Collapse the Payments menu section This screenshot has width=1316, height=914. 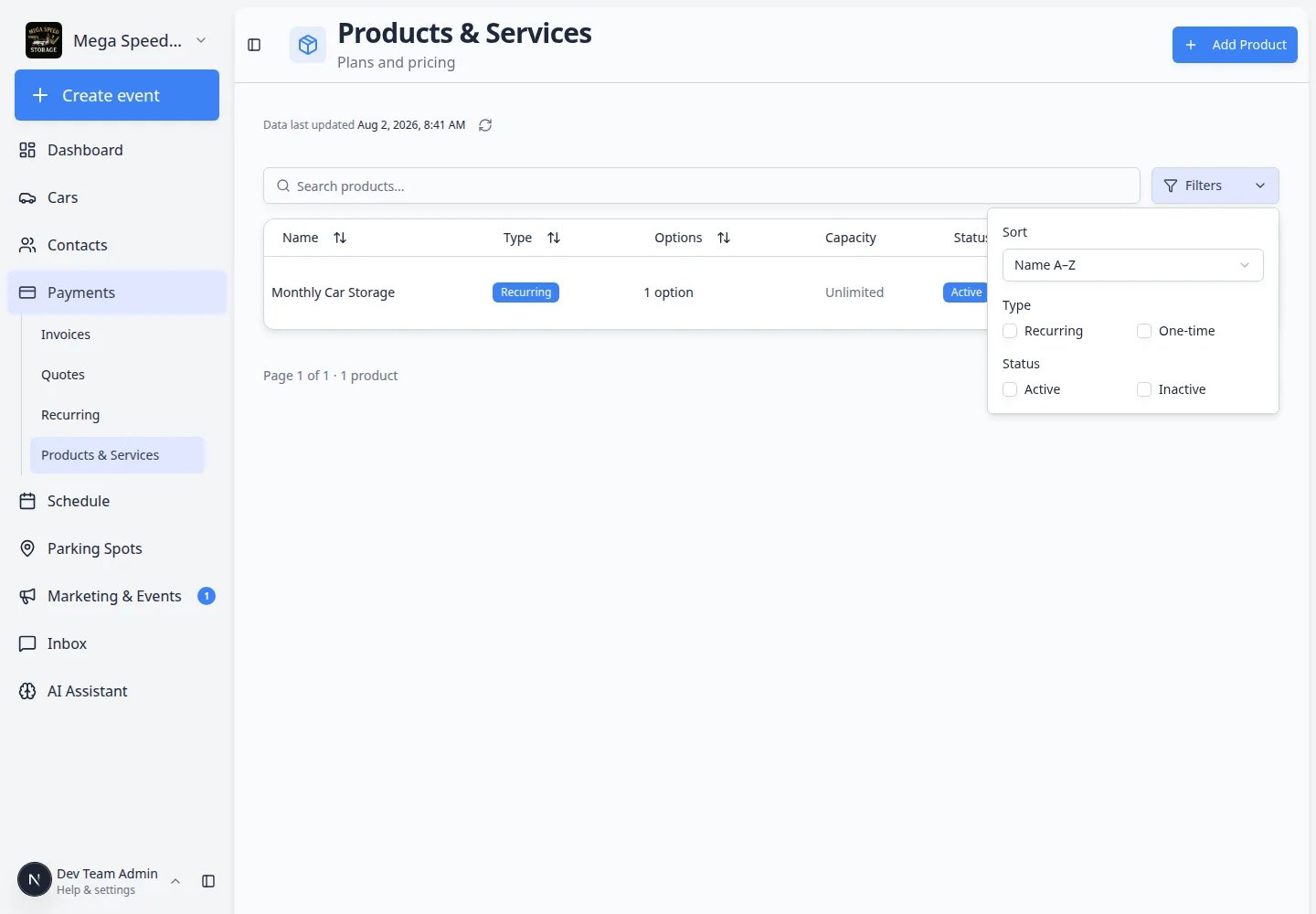click(117, 292)
